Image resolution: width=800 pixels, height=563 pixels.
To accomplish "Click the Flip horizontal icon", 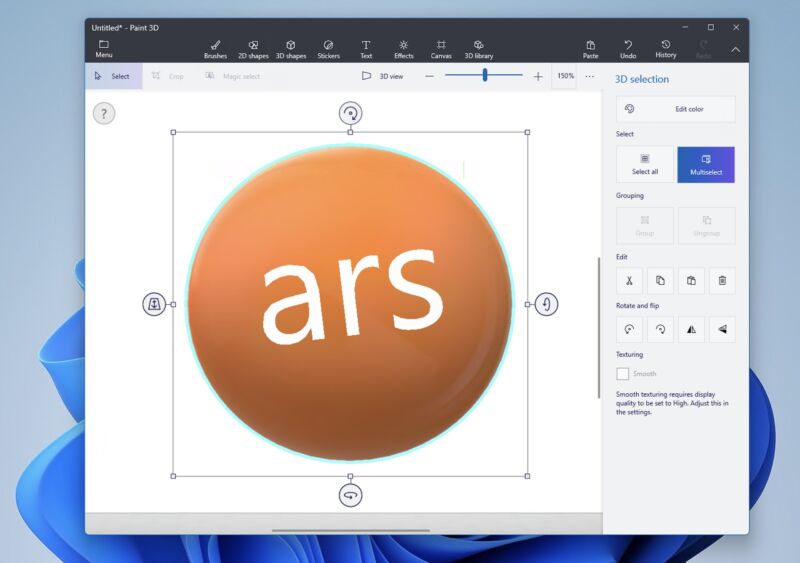I will click(x=691, y=329).
